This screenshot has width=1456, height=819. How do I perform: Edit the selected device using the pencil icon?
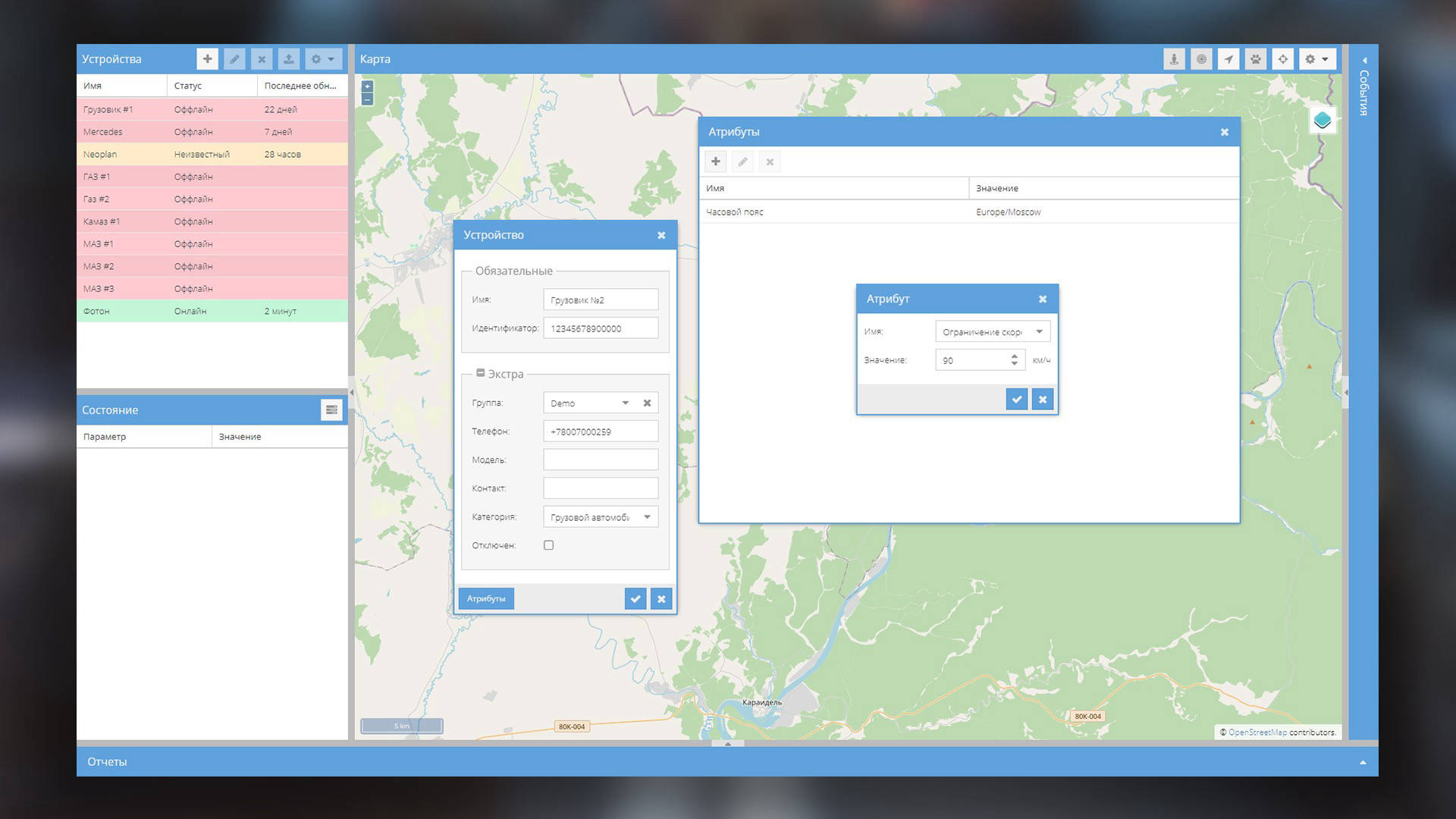point(234,58)
